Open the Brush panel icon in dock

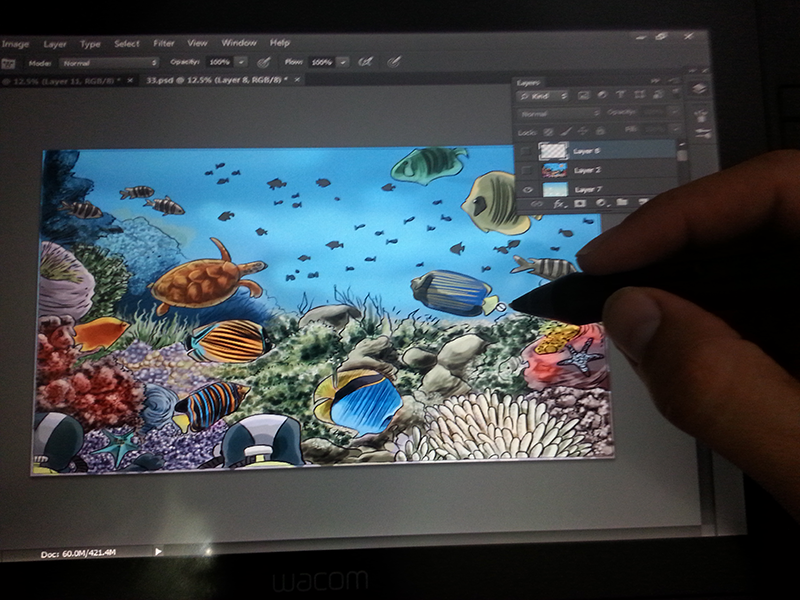click(702, 116)
